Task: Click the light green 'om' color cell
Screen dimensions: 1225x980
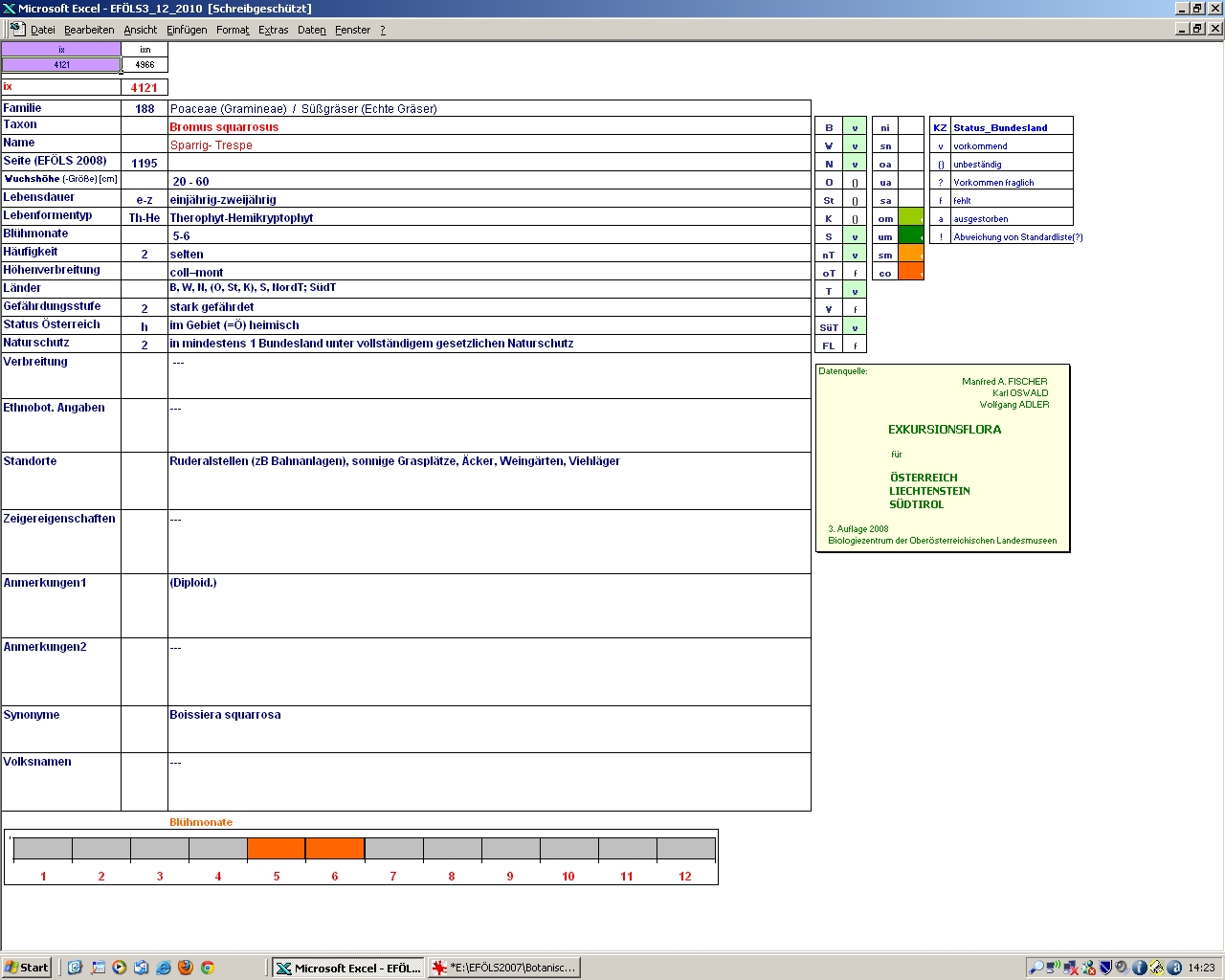Action: coord(911,218)
